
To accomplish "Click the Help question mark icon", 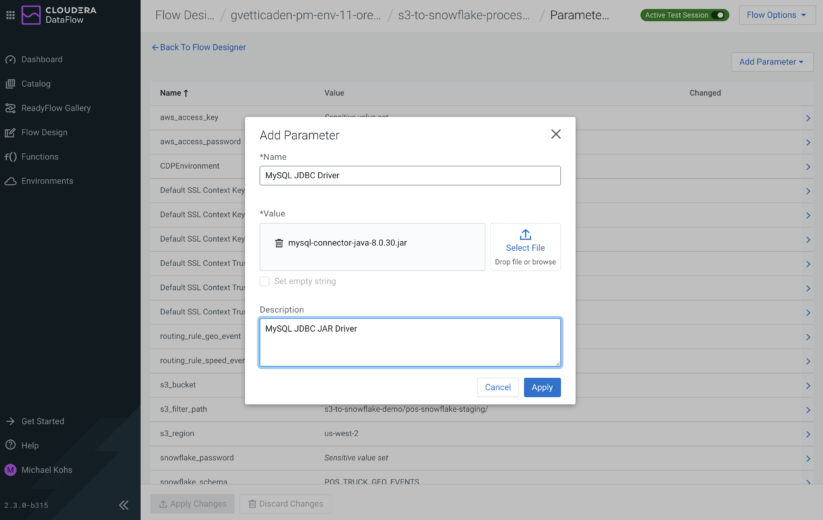I will (x=10, y=445).
